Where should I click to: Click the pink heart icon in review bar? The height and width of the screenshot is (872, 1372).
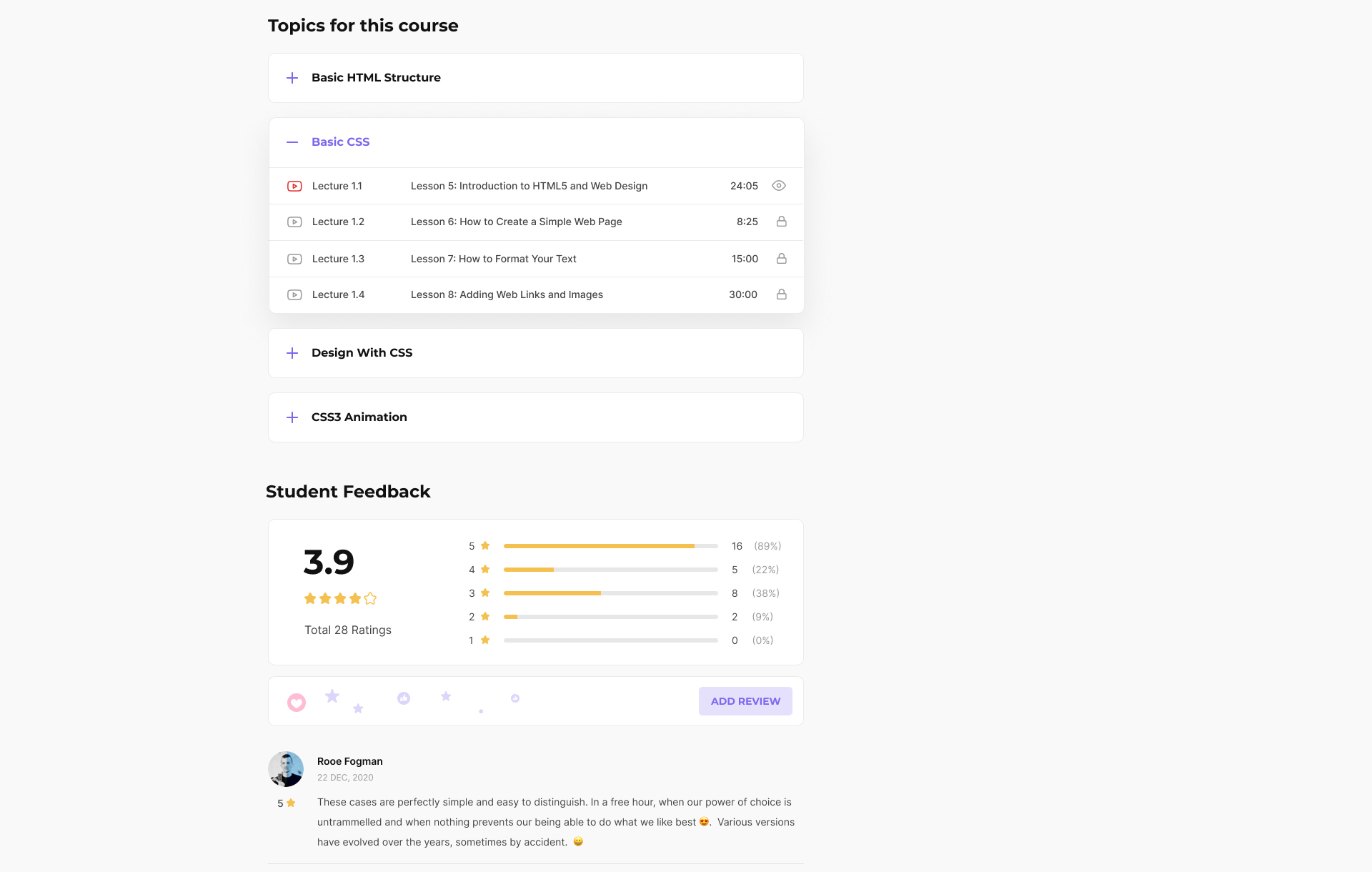[x=297, y=703]
